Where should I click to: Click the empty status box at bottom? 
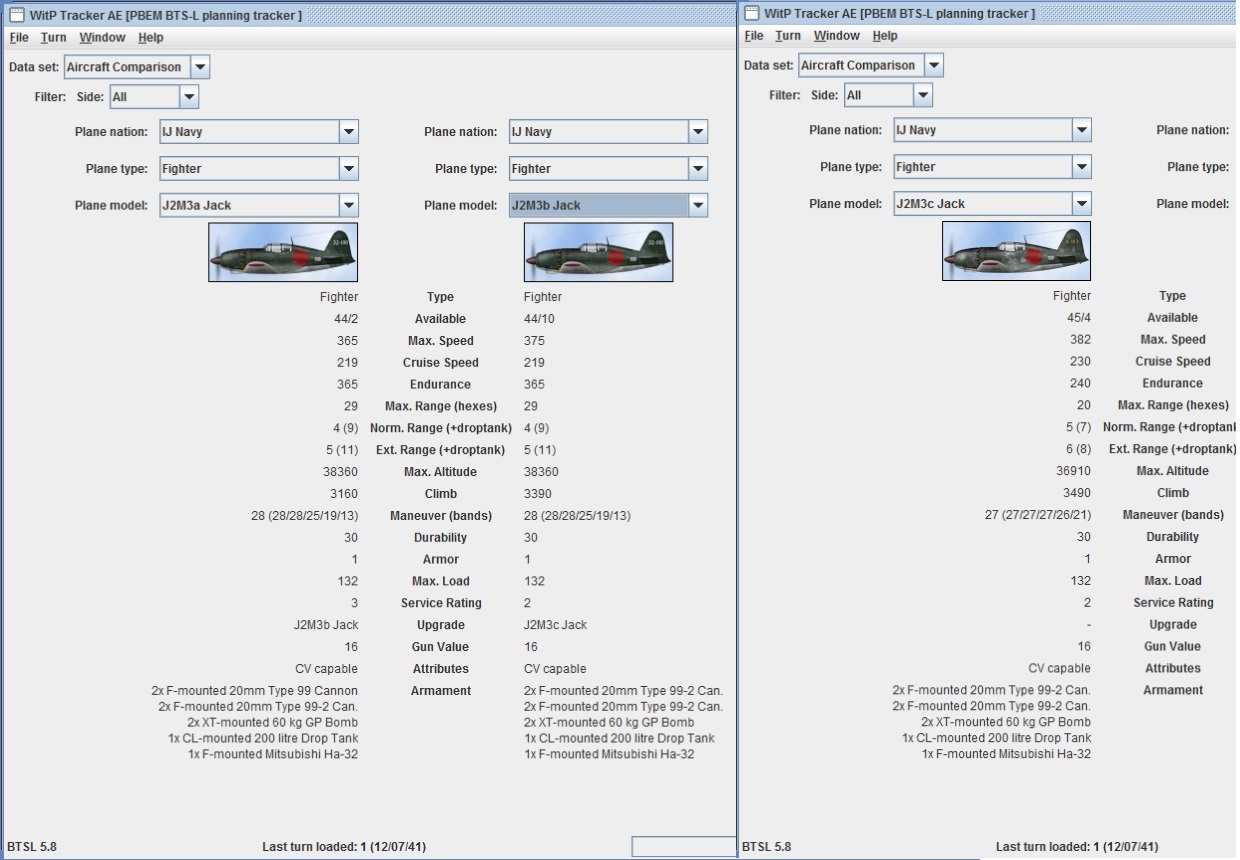point(683,847)
